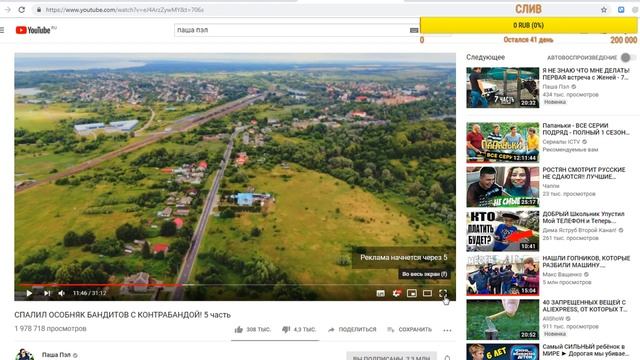
Task: Open the КТО ПЛАТИТЬ БУДЕТ video thumbnail
Action: 502,231
